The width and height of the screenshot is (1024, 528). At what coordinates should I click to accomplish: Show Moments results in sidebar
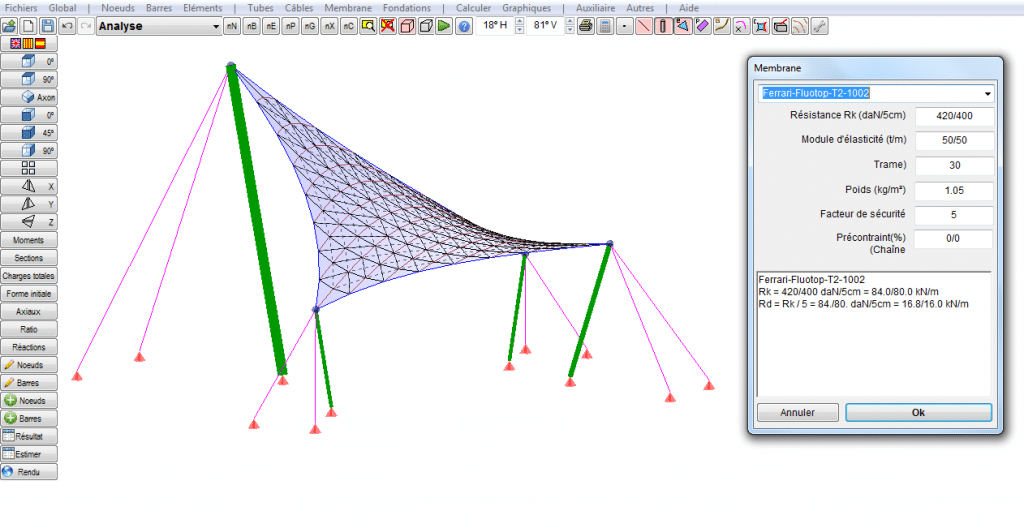pyautogui.click(x=29, y=240)
